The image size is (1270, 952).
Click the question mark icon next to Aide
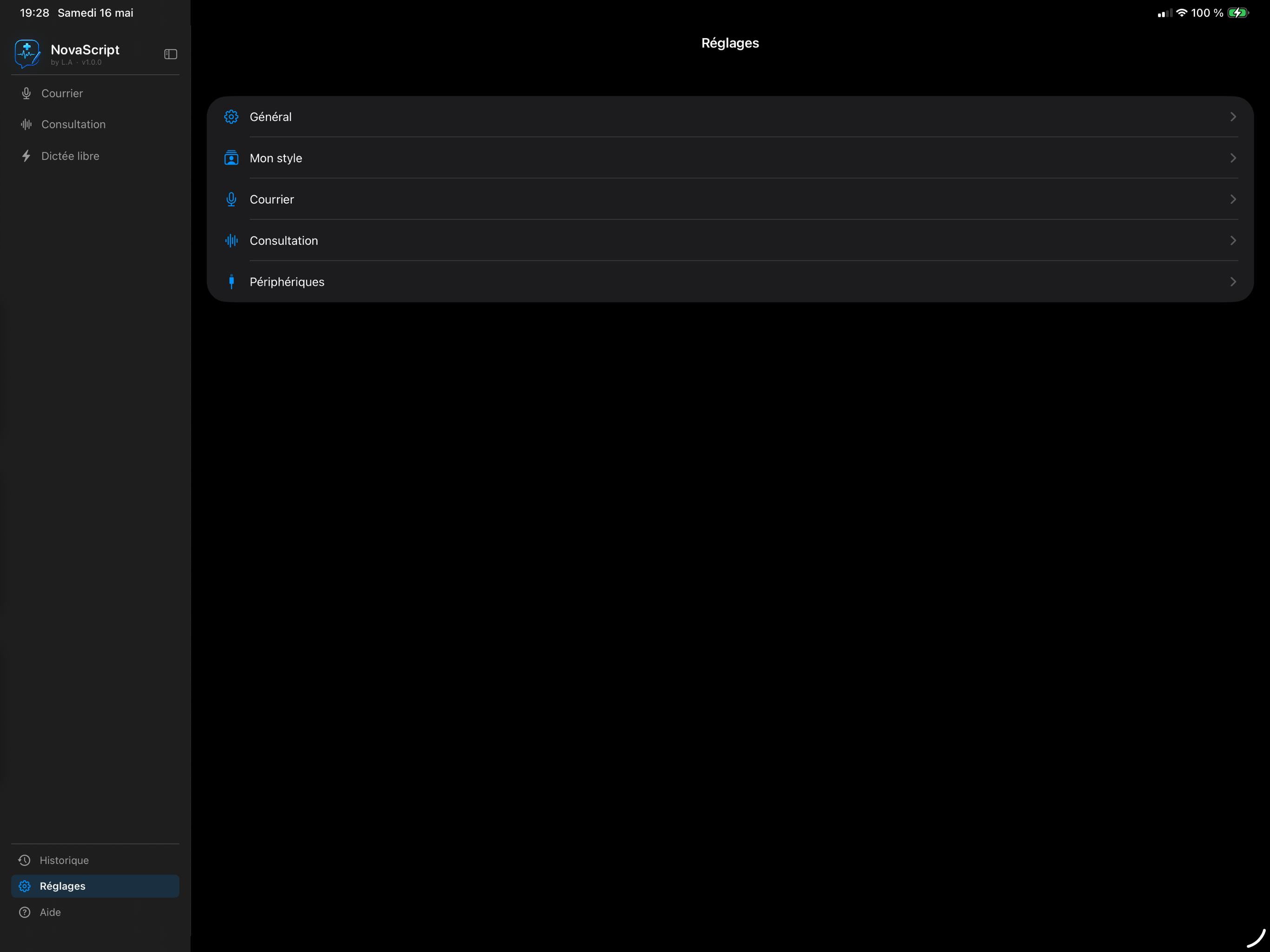click(x=25, y=912)
